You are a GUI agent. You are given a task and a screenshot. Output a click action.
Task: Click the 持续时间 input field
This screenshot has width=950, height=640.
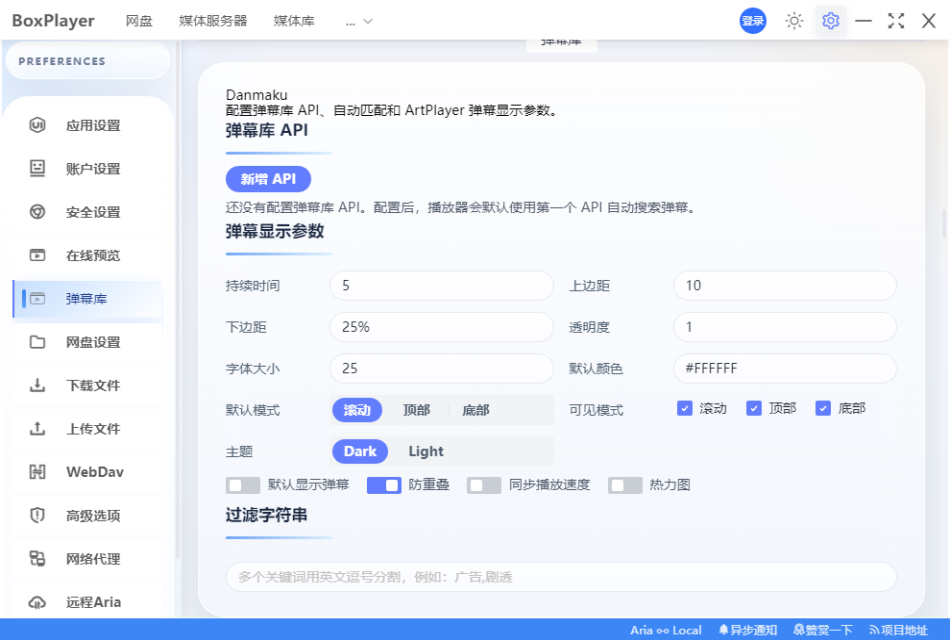point(442,285)
